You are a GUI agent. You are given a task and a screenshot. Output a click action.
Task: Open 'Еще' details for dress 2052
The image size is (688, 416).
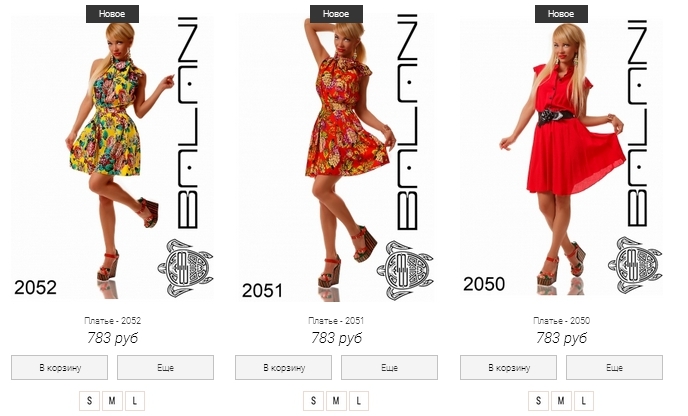point(165,367)
